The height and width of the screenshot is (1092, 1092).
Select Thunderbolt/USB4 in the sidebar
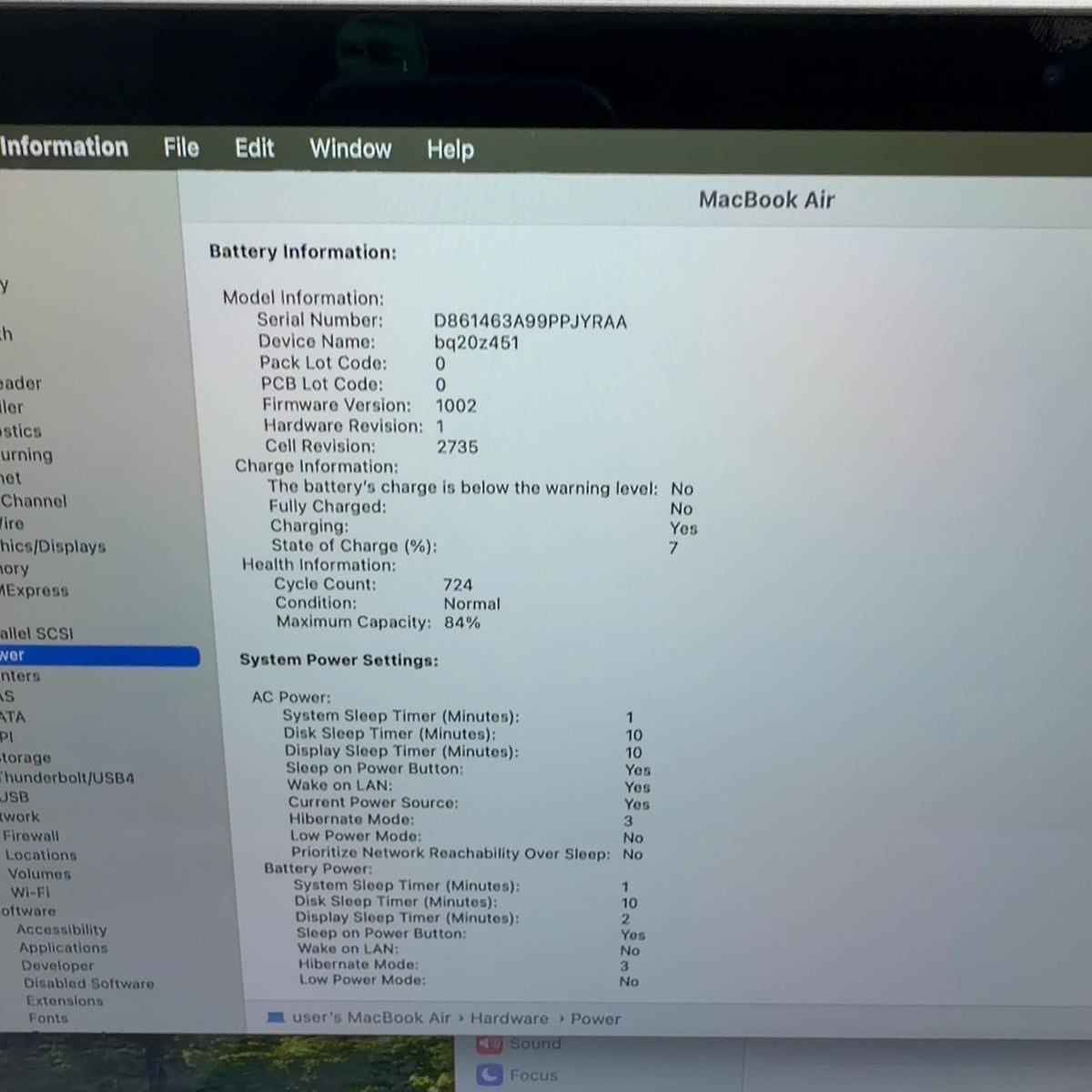click(x=66, y=778)
